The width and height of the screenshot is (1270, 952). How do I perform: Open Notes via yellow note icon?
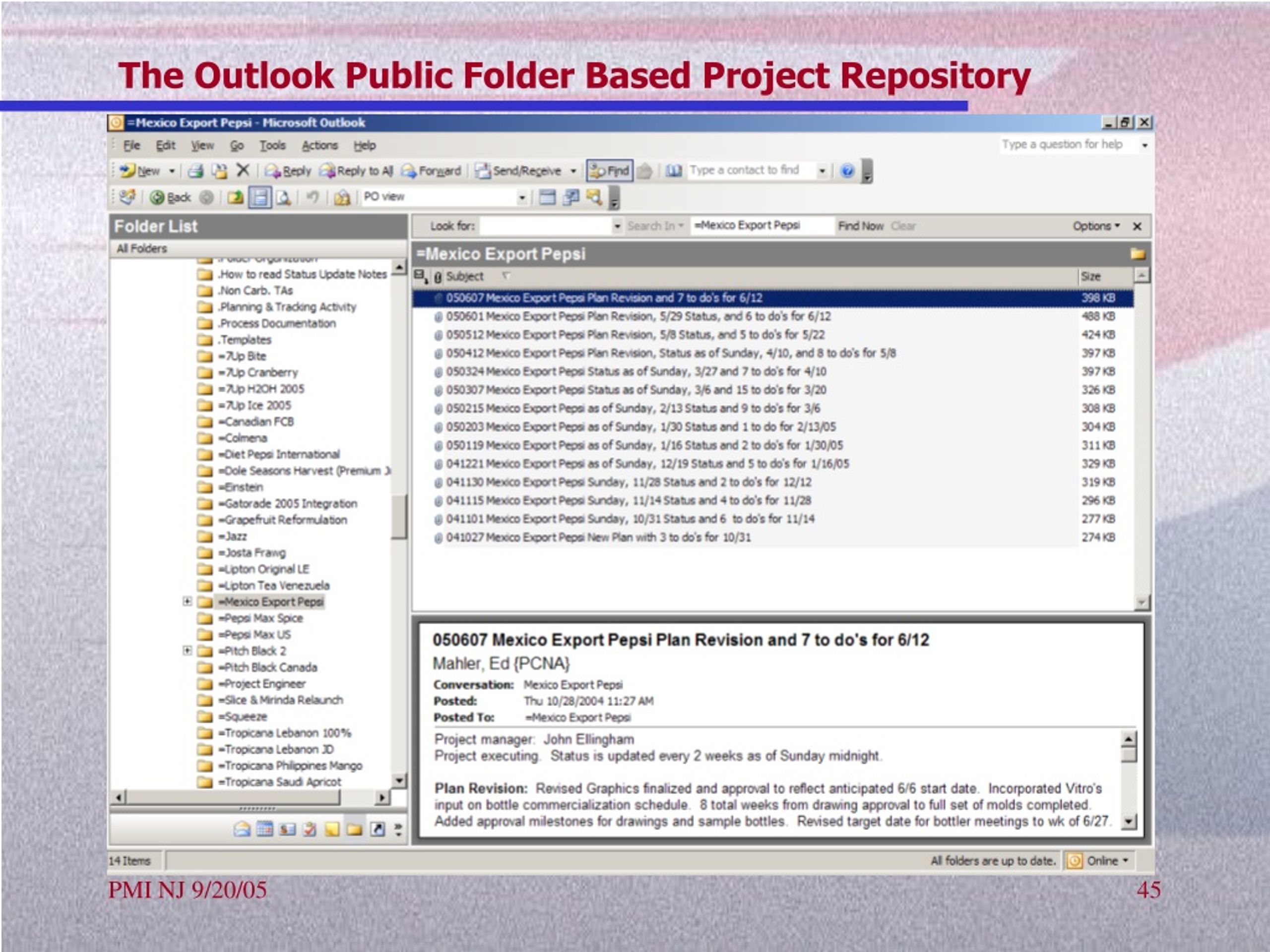(332, 829)
